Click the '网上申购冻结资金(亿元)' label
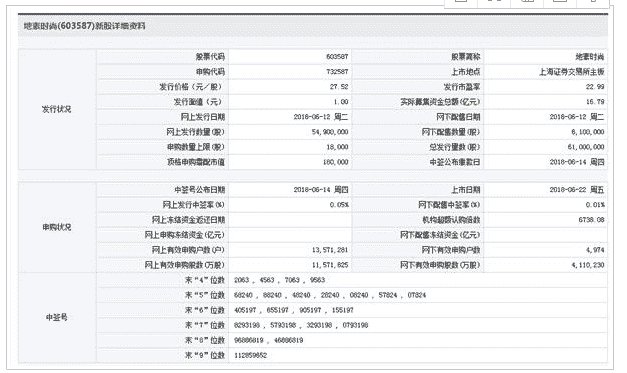 tap(184, 235)
